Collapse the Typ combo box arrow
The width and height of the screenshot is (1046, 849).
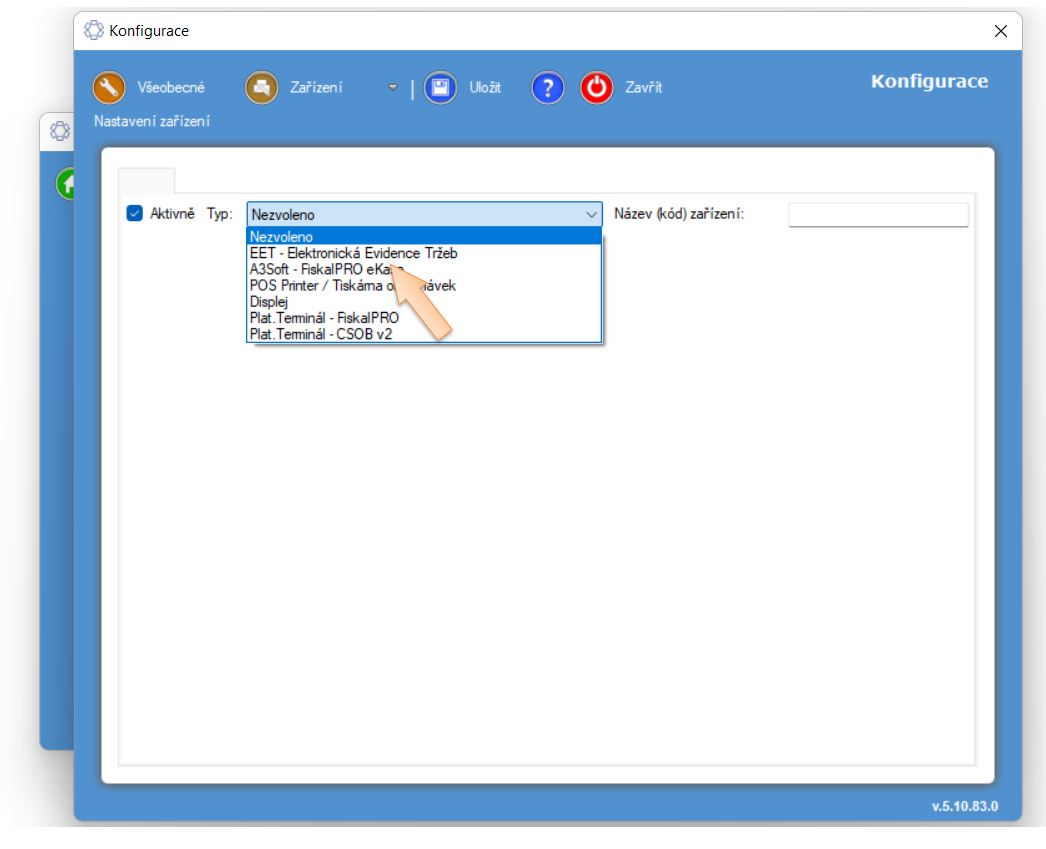590,215
